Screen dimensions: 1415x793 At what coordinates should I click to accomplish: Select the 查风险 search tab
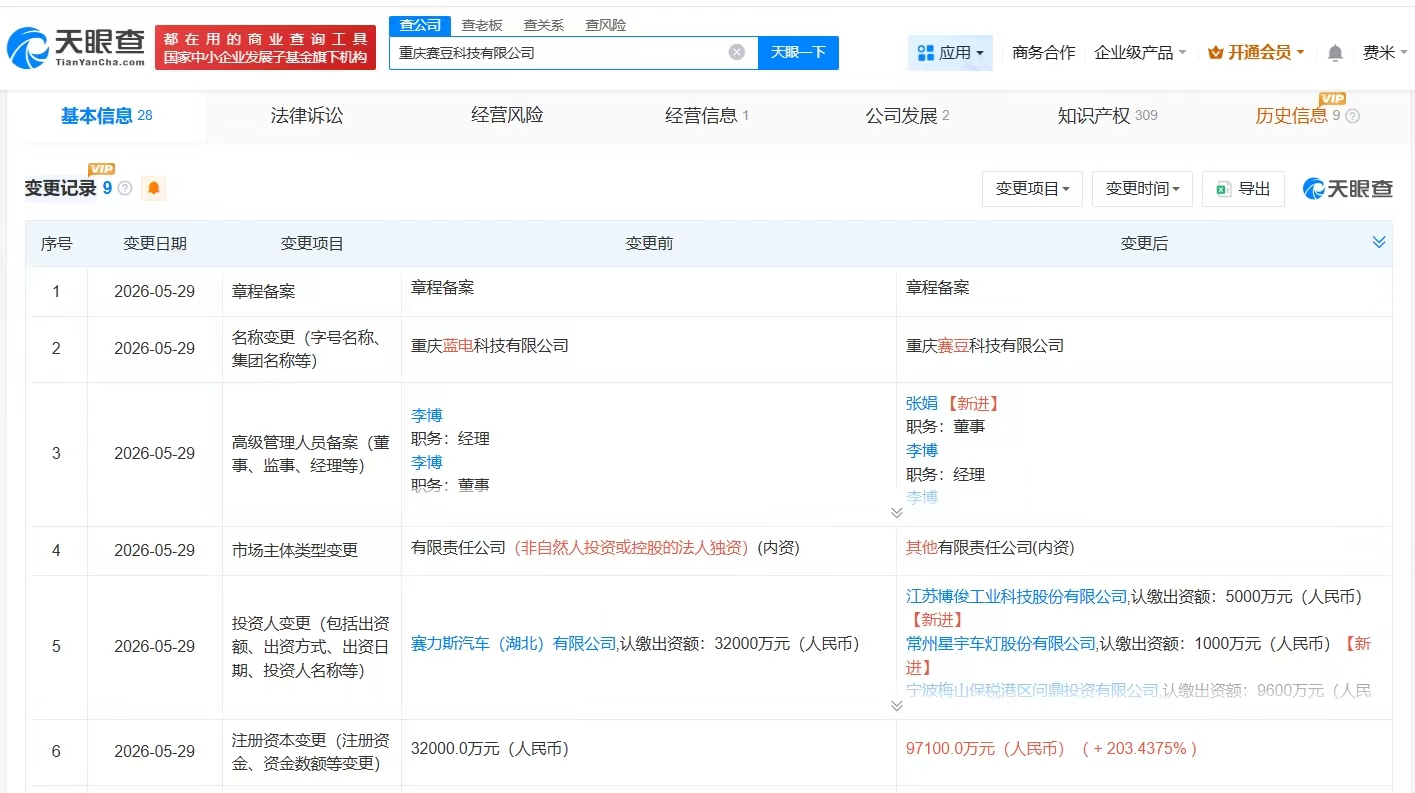pyautogui.click(x=605, y=25)
